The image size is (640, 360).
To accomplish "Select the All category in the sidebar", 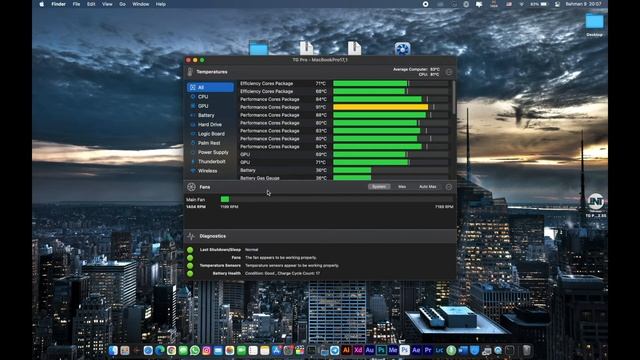I will [210, 87].
